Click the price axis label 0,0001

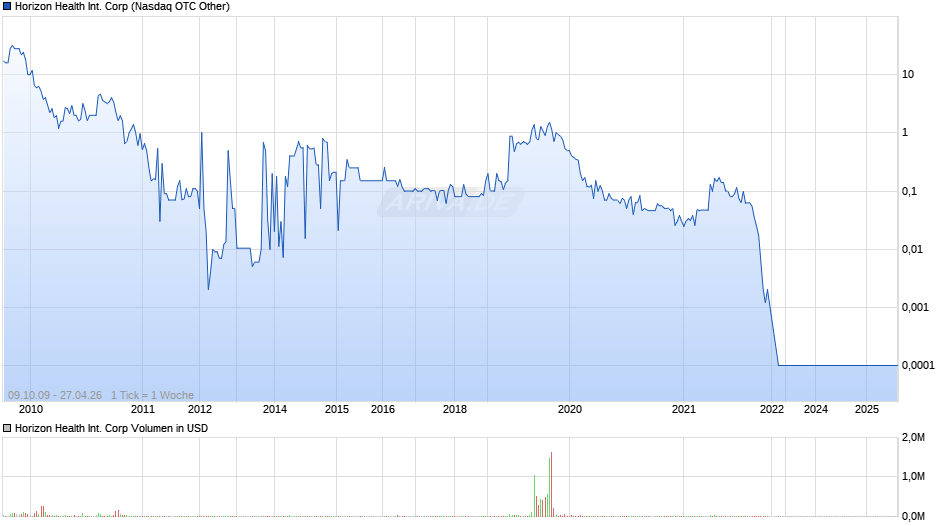pyautogui.click(x=918, y=365)
